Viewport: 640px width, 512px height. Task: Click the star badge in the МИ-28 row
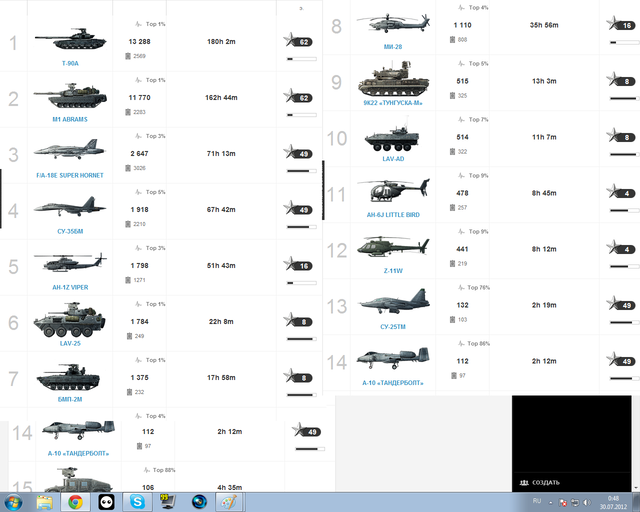tap(621, 24)
